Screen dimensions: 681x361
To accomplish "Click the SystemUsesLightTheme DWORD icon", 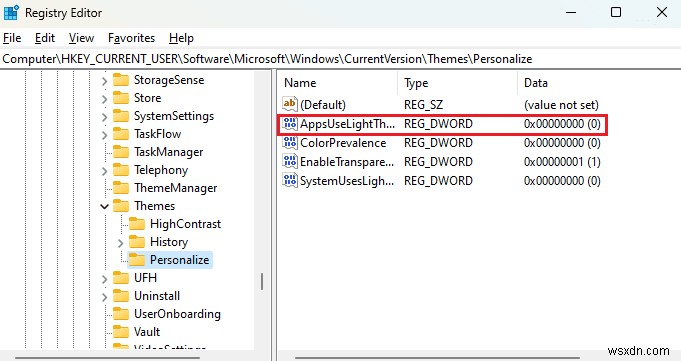I will 290,181.
